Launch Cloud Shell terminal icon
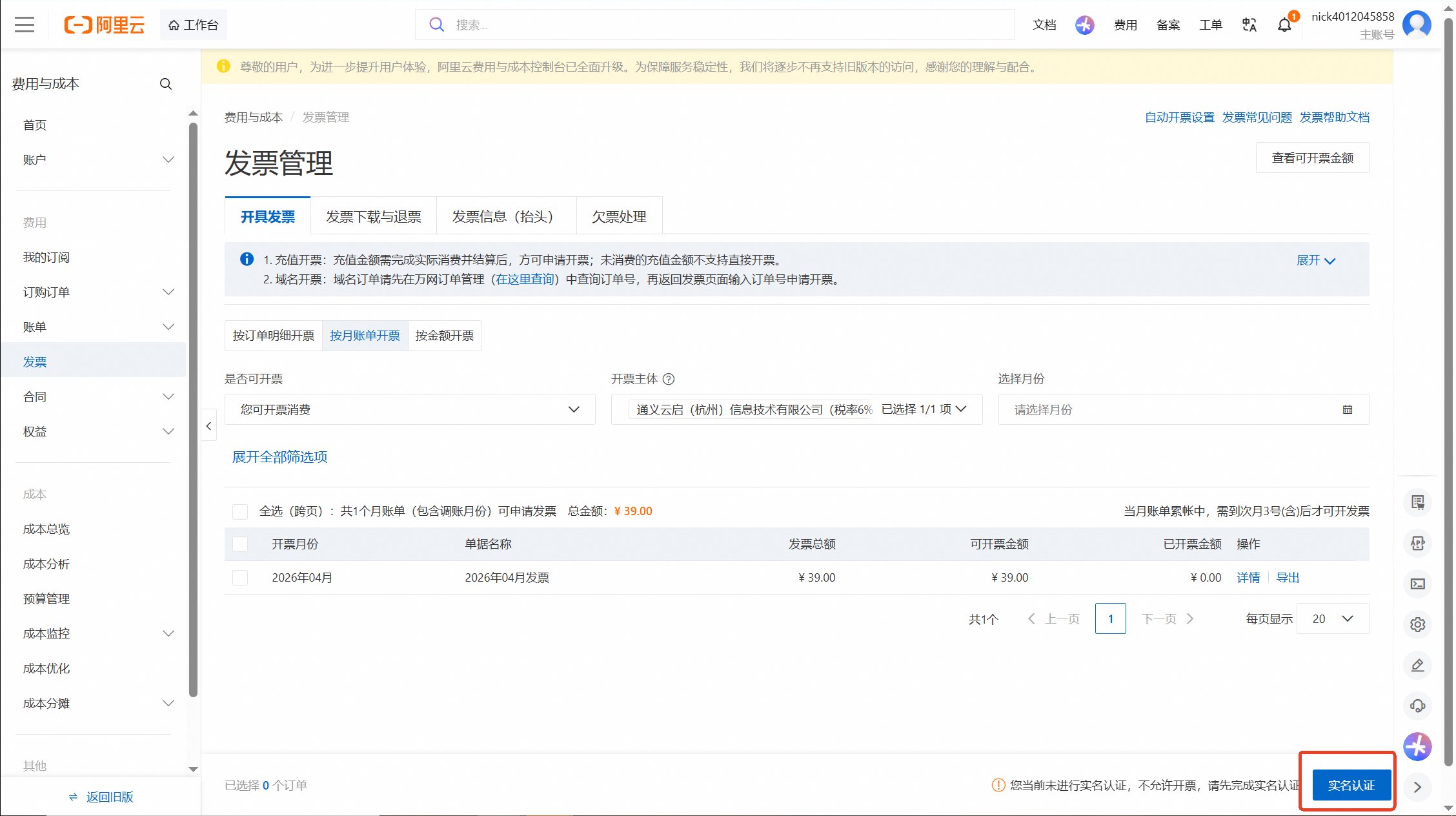The image size is (1456, 816). 1417,584
